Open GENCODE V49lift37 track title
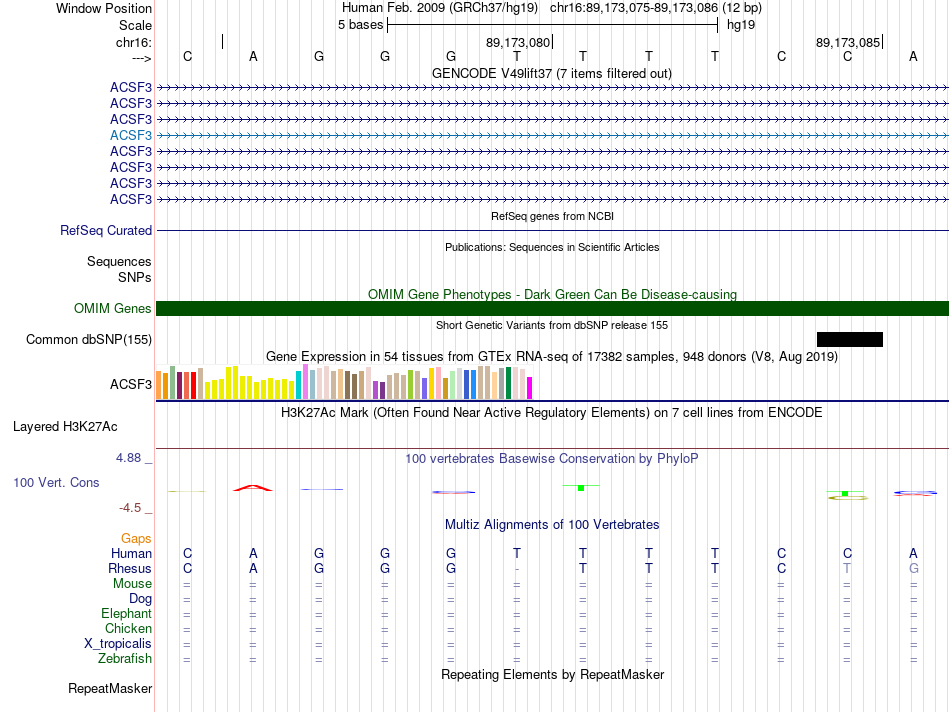 [552, 73]
